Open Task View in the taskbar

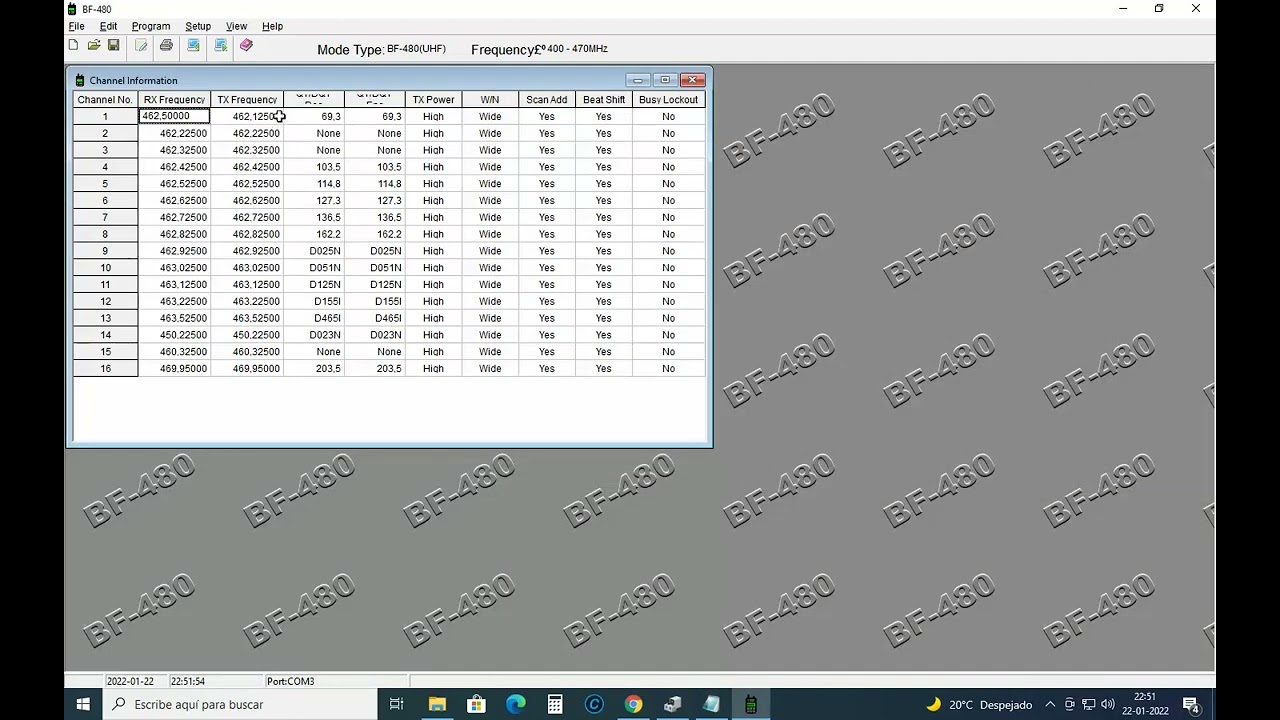(x=396, y=704)
